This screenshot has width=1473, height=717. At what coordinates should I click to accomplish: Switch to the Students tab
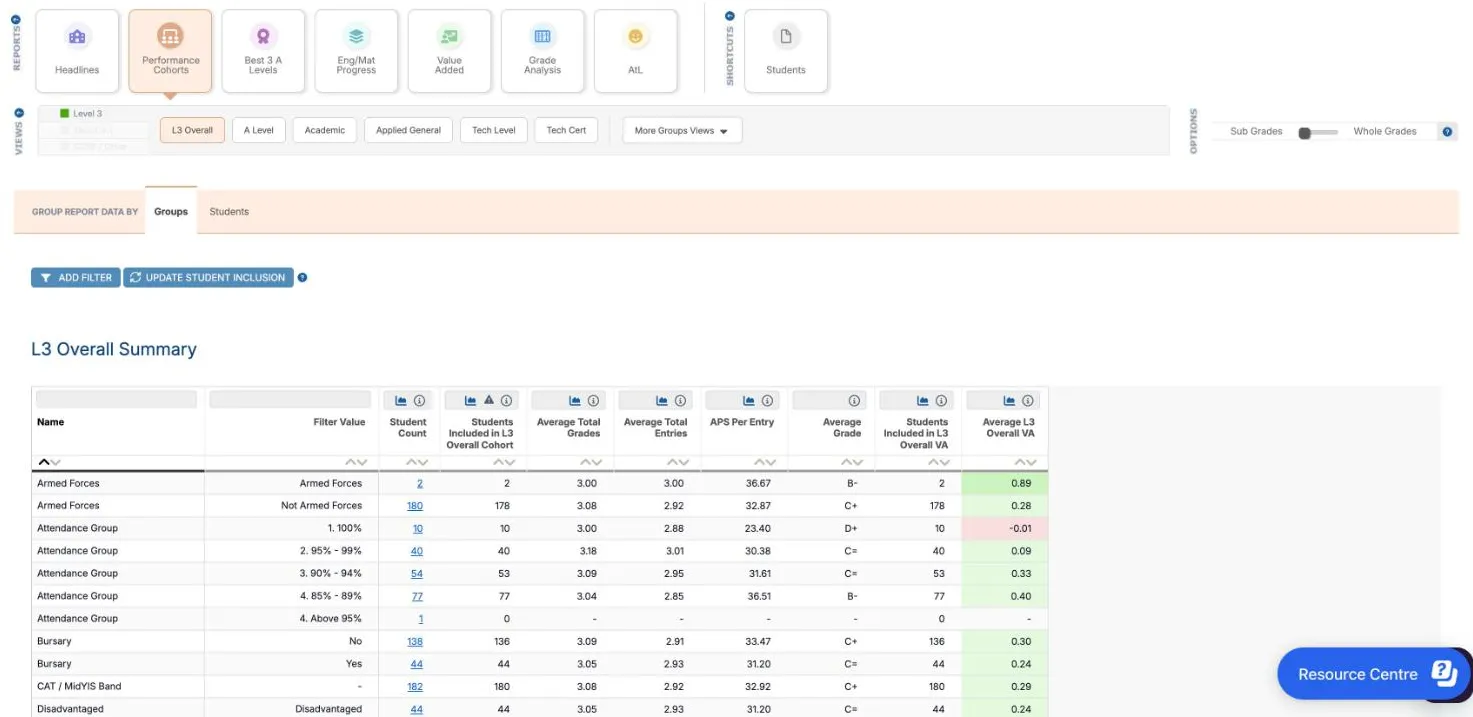pyautogui.click(x=229, y=211)
